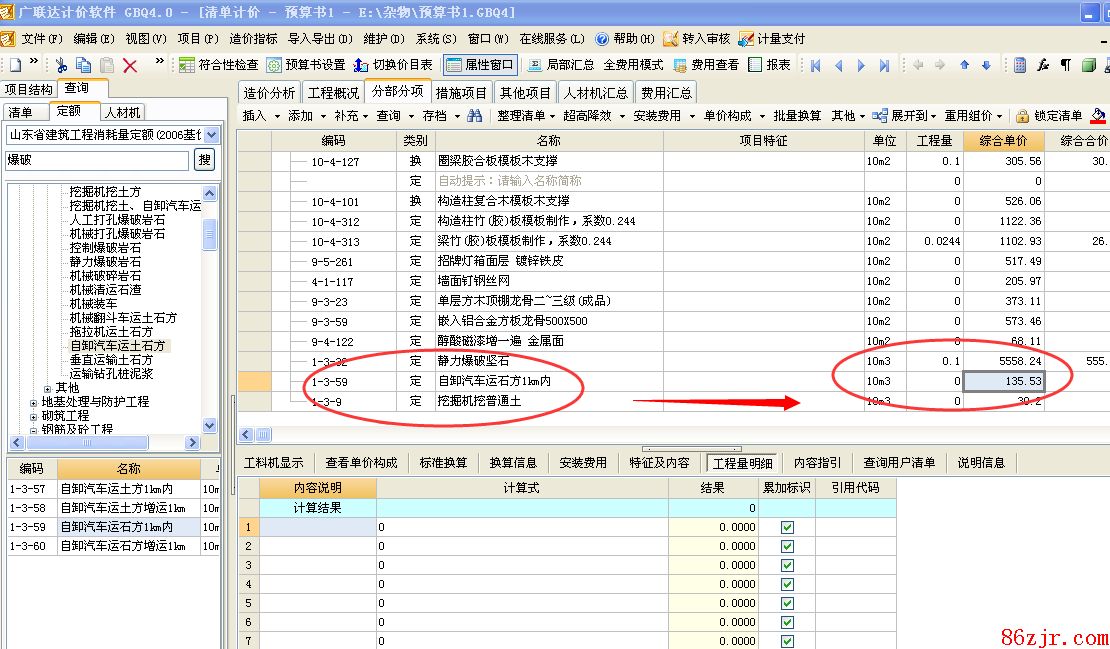Expand the 地基处理与防护工程 tree node
Viewport: 1110px width, 649px height.
tap(34, 402)
